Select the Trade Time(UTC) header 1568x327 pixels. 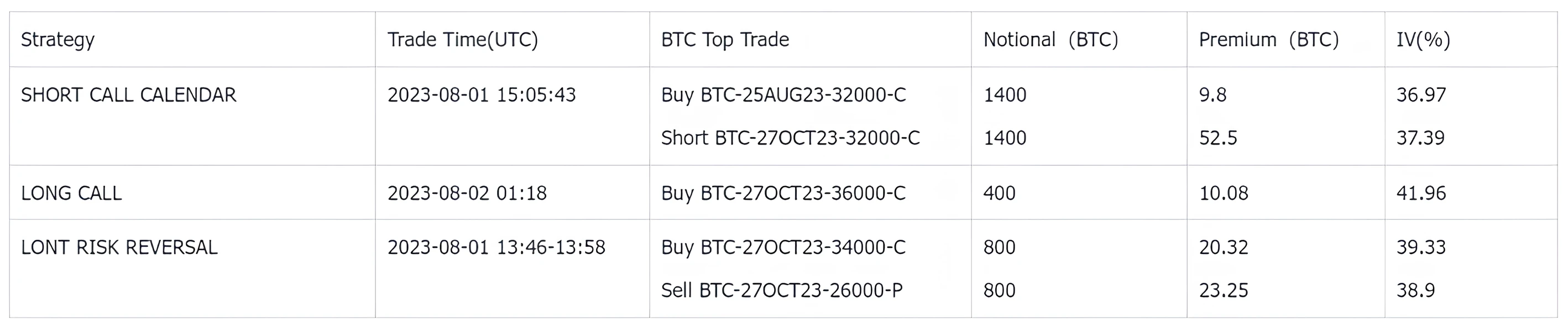tap(463, 40)
